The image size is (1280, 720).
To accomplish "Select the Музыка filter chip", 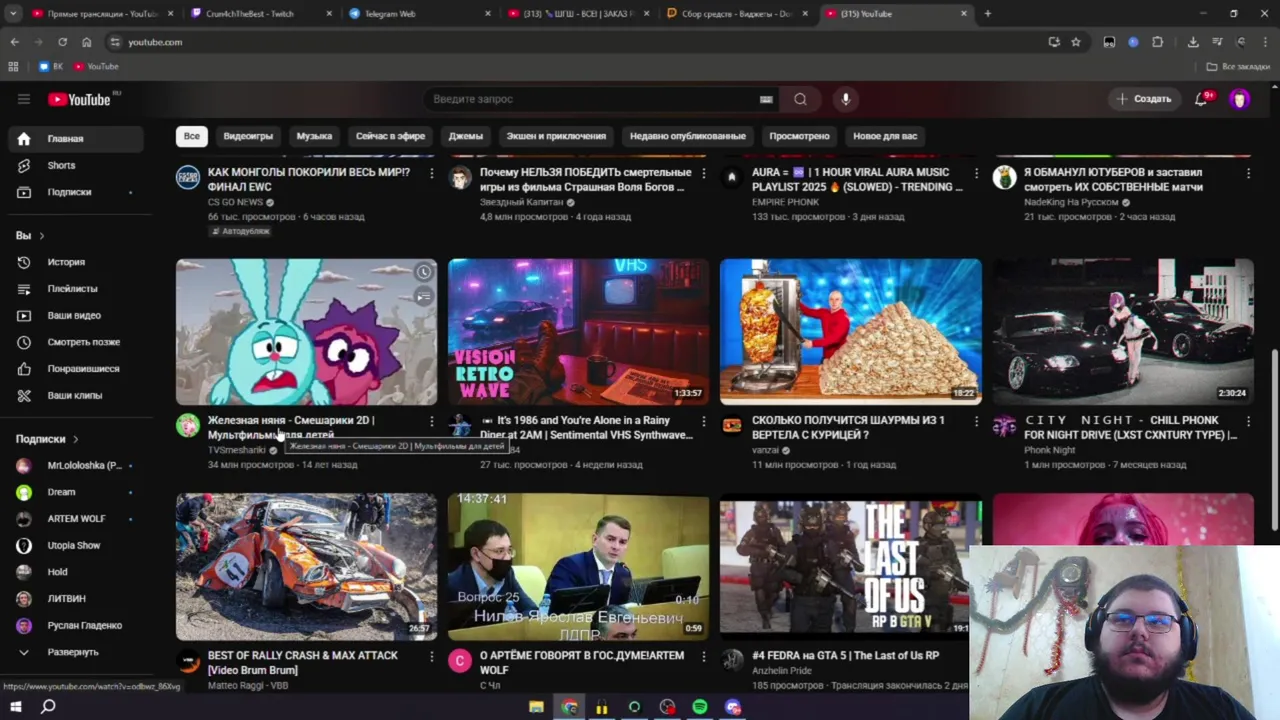I will [x=314, y=136].
